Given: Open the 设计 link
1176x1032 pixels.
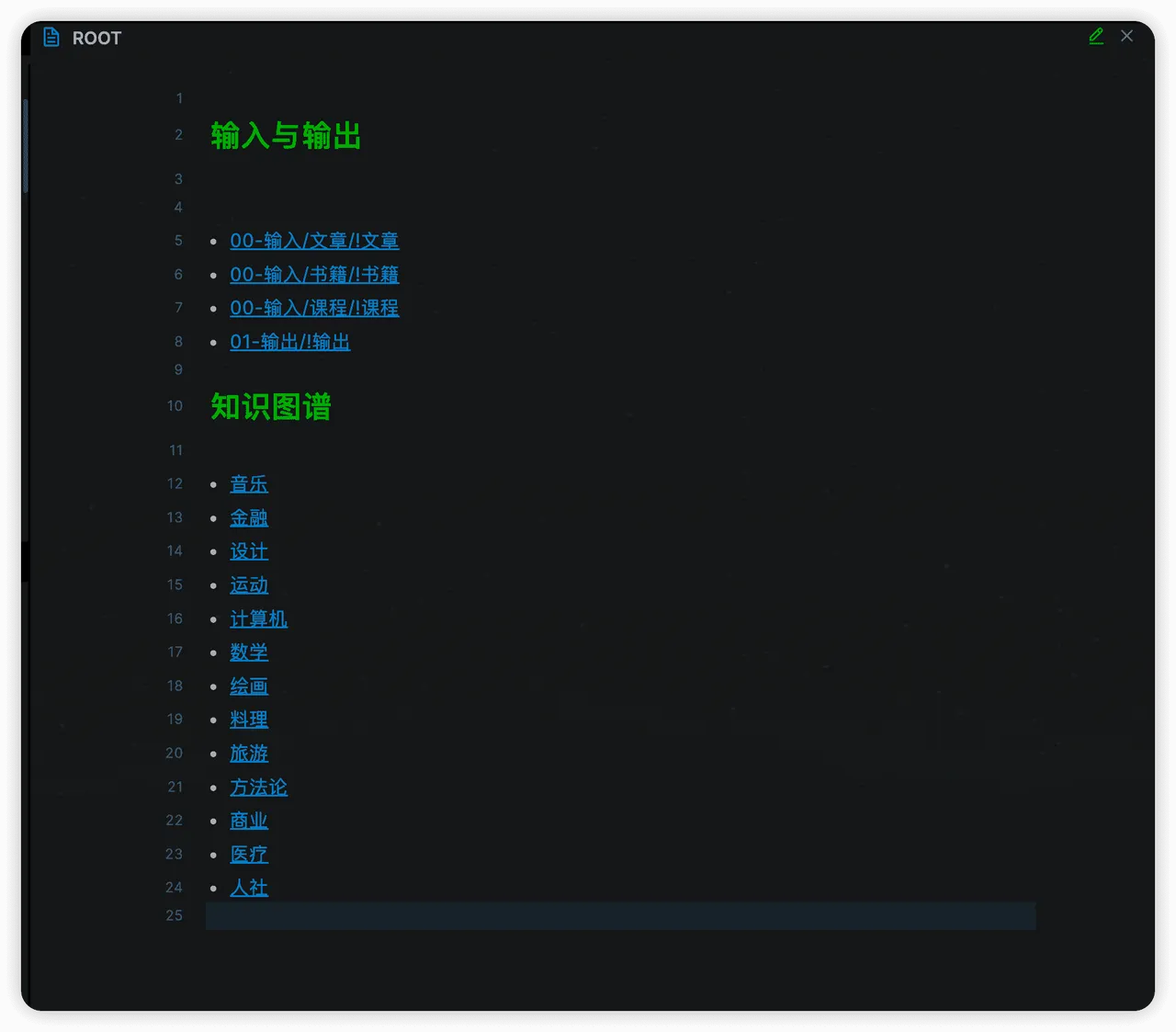Looking at the screenshot, I should click(x=249, y=551).
